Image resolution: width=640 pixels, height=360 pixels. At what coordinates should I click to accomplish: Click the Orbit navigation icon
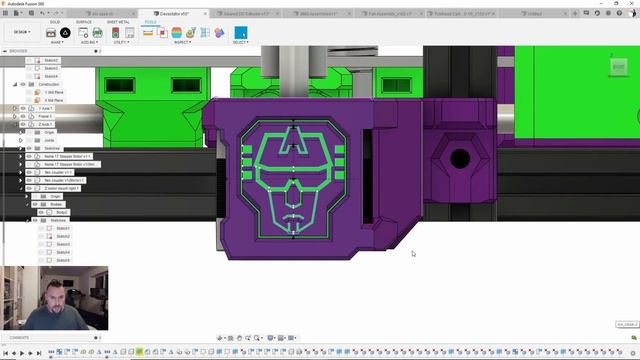coord(220,338)
